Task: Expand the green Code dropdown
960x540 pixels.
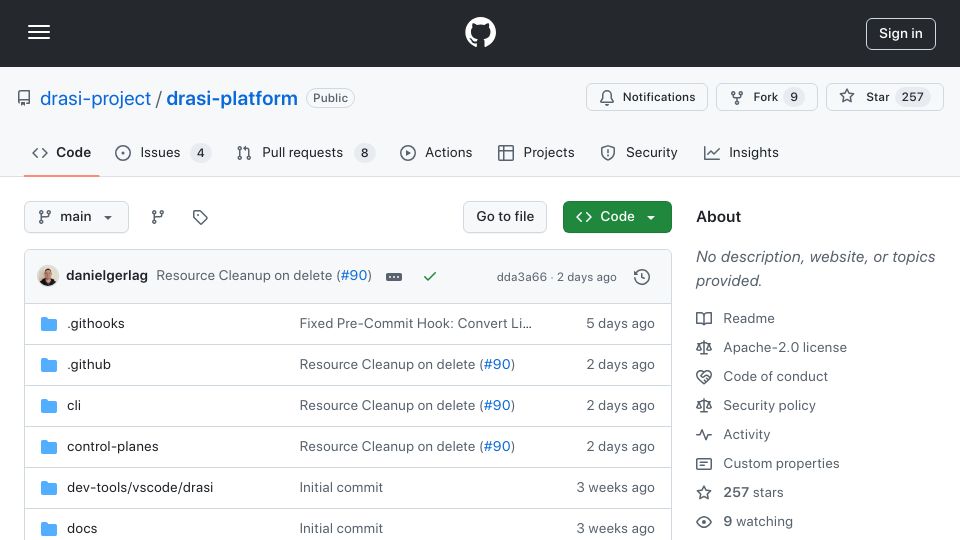Action: [617, 217]
